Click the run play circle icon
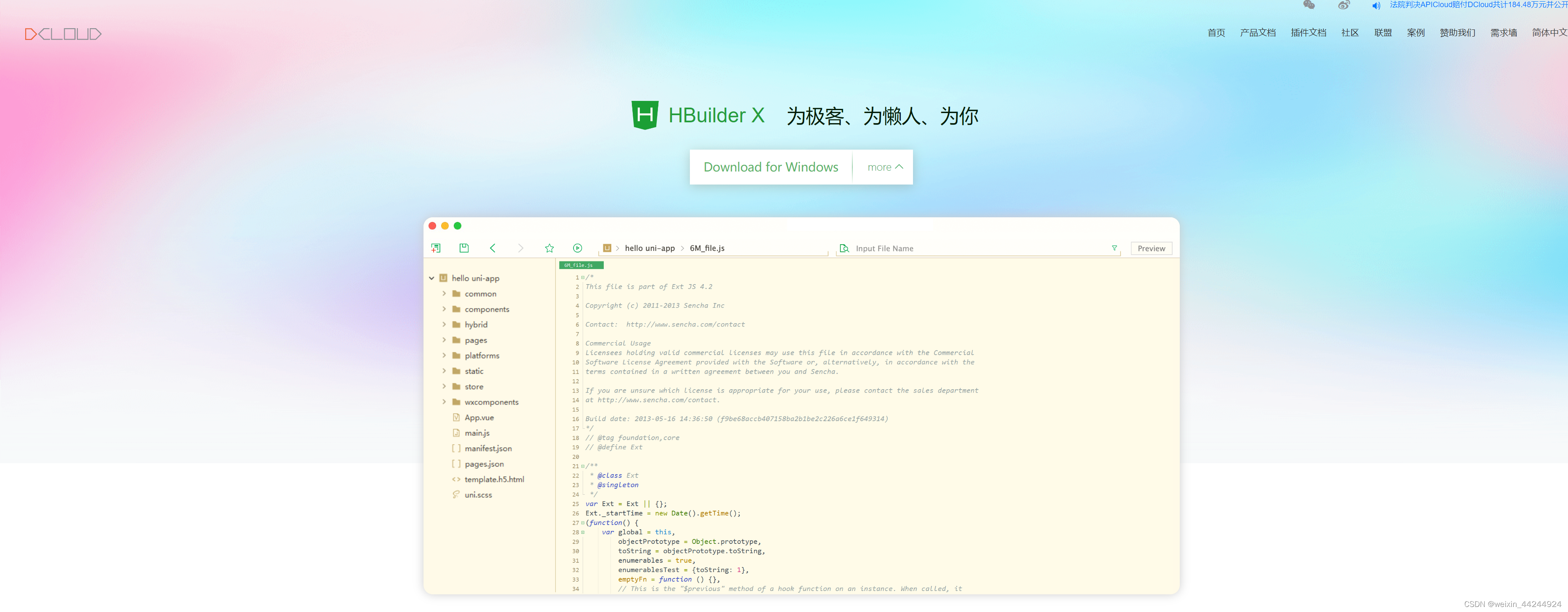The image size is (1568, 612). pos(577,248)
